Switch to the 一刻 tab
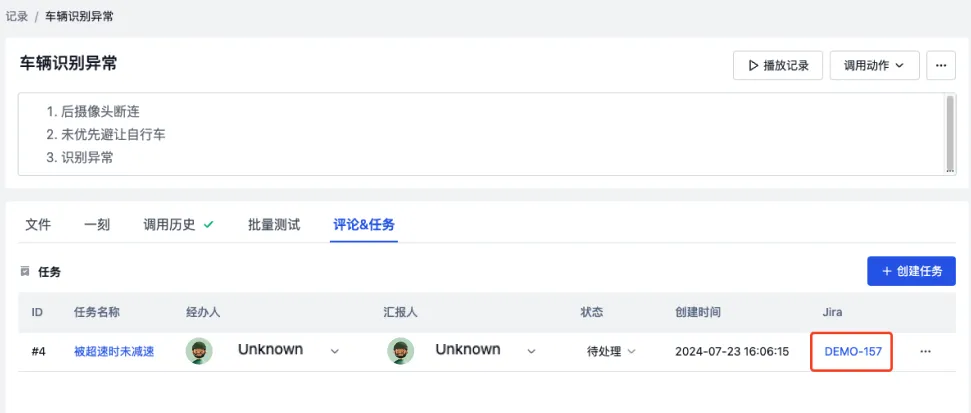Image resolution: width=971 pixels, height=413 pixels. [x=97, y=225]
